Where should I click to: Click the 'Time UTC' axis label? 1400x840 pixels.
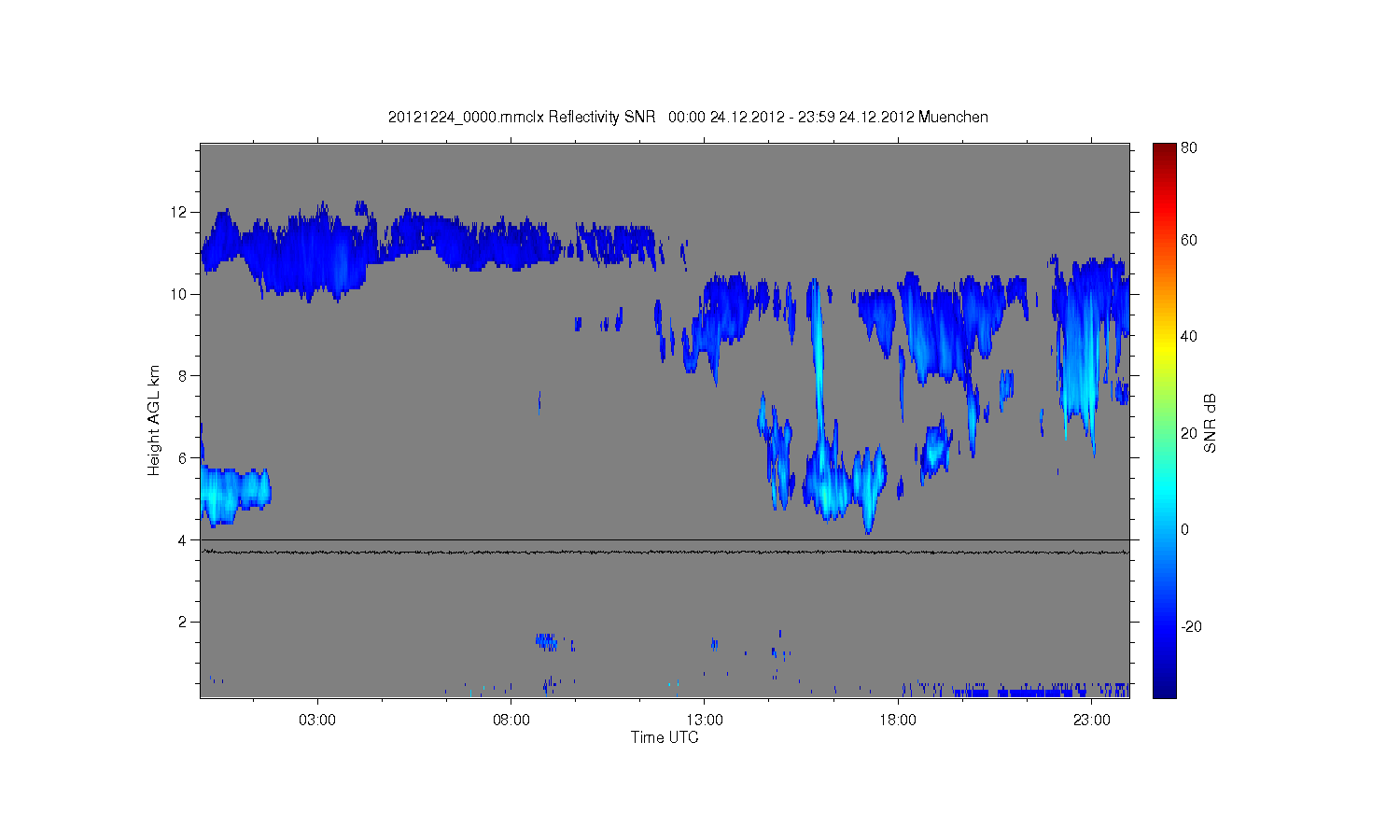coord(665,737)
